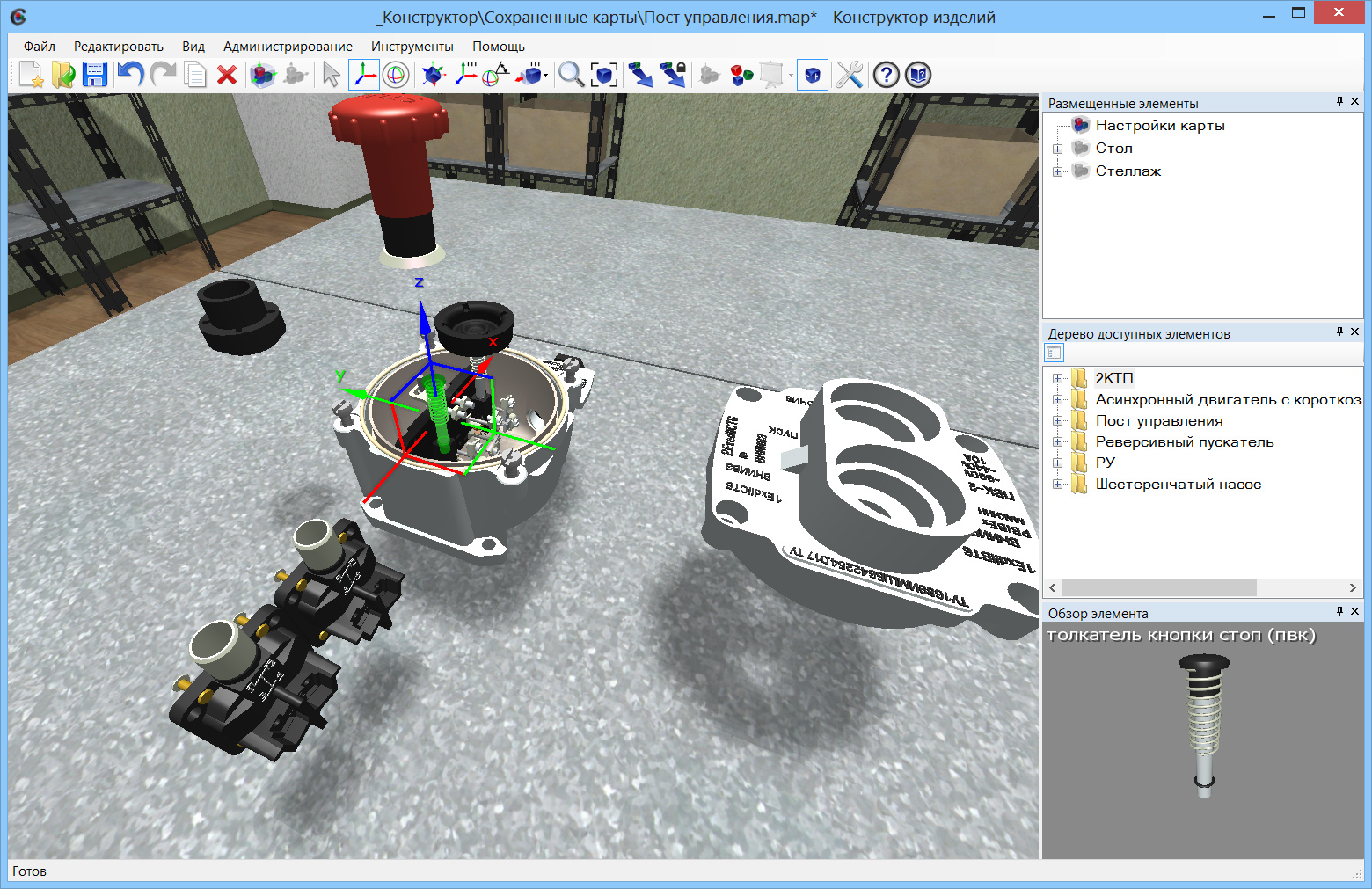Toggle the rotation sphere gizmo tool

pyautogui.click(x=395, y=76)
